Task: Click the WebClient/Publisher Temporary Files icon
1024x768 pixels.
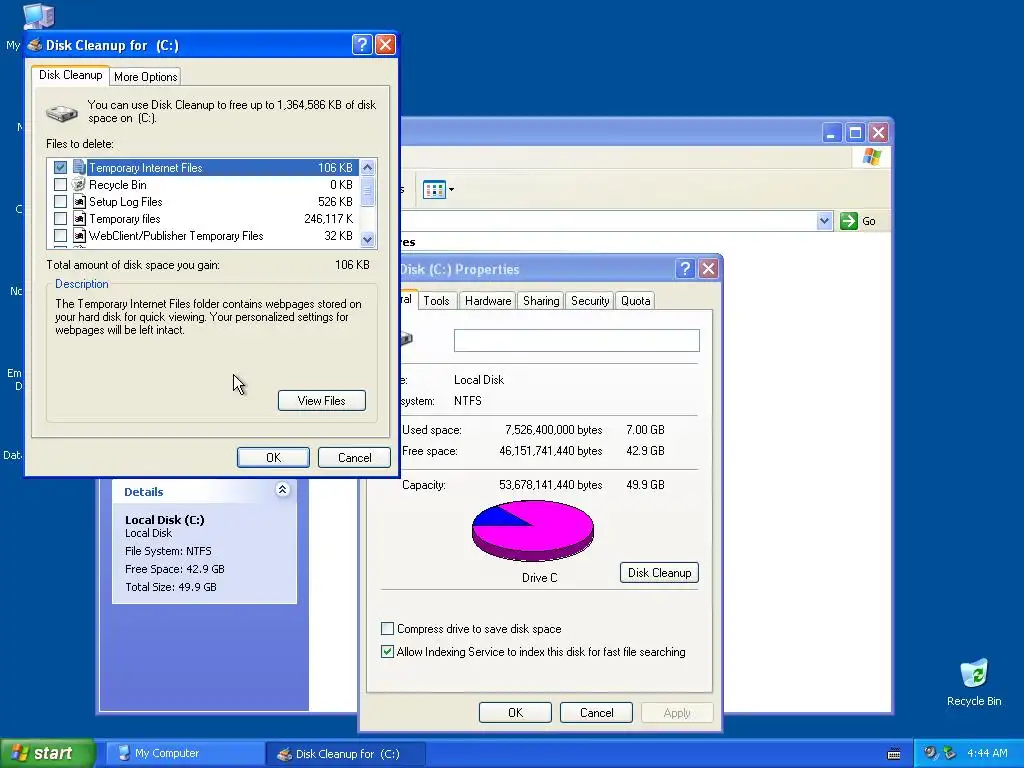Action: 79,236
